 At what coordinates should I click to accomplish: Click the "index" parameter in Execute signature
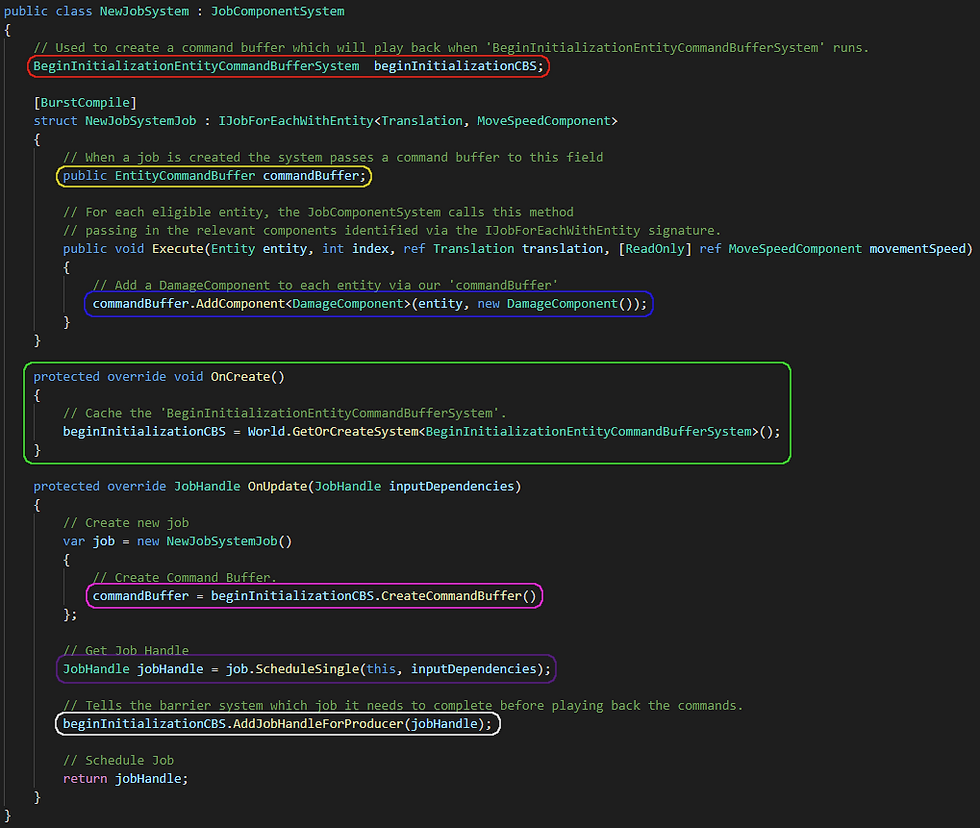click(x=370, y=249)
